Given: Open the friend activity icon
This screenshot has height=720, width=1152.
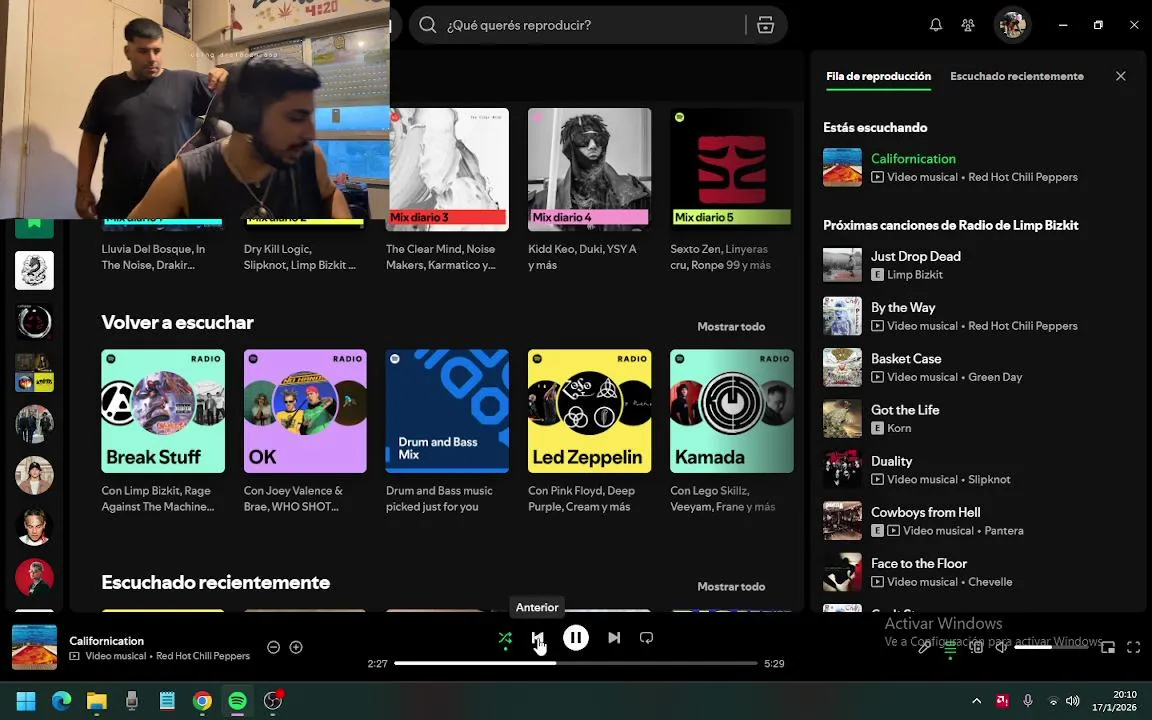Looking at the screenshot, I should pyautogui.click(x=968, y=25).
